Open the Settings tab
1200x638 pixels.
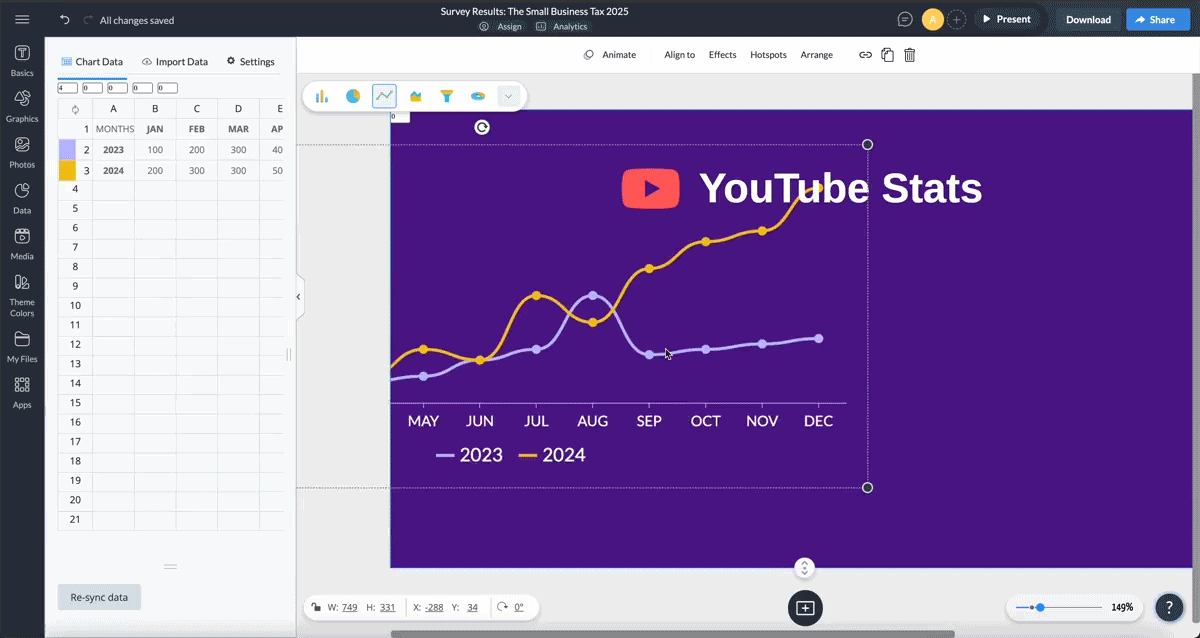pyautogui.click(x=250, y=61)
